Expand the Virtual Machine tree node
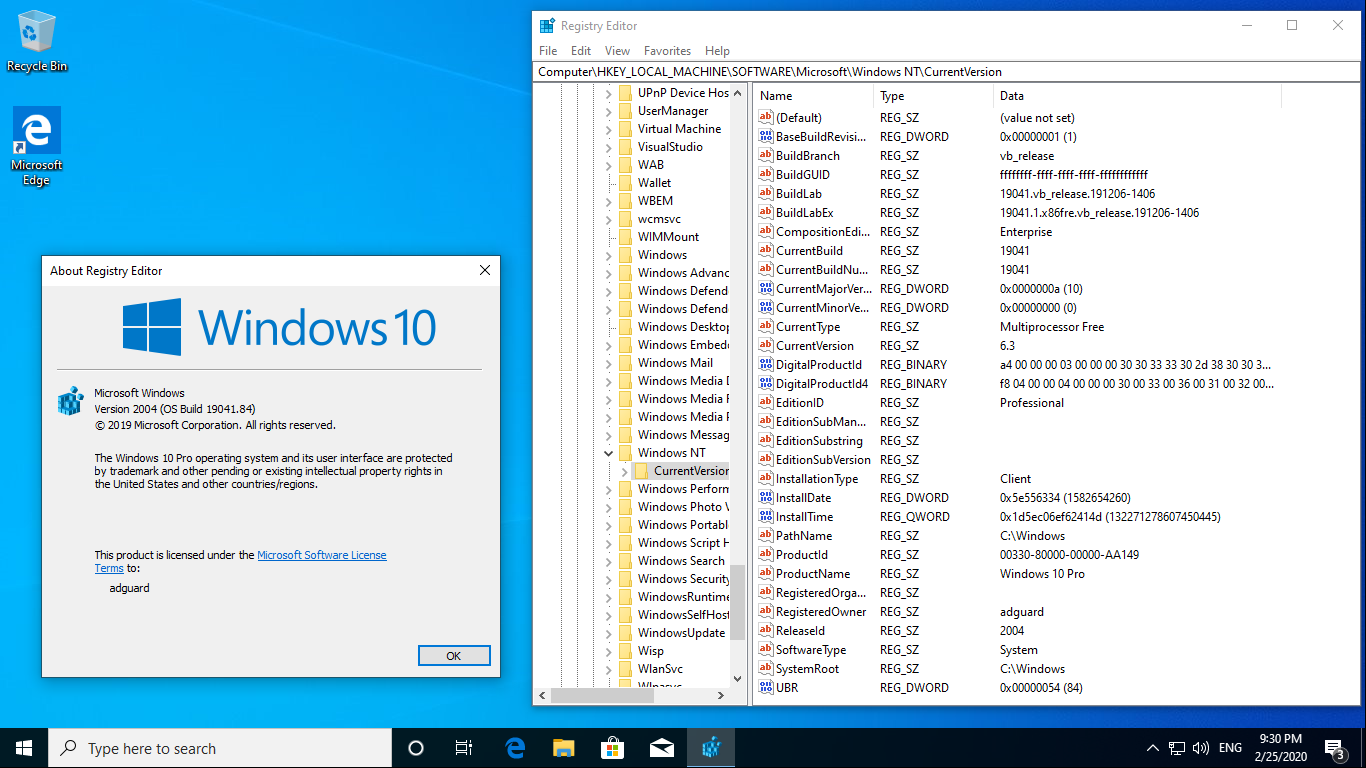1366x768 pixels. 608,129
